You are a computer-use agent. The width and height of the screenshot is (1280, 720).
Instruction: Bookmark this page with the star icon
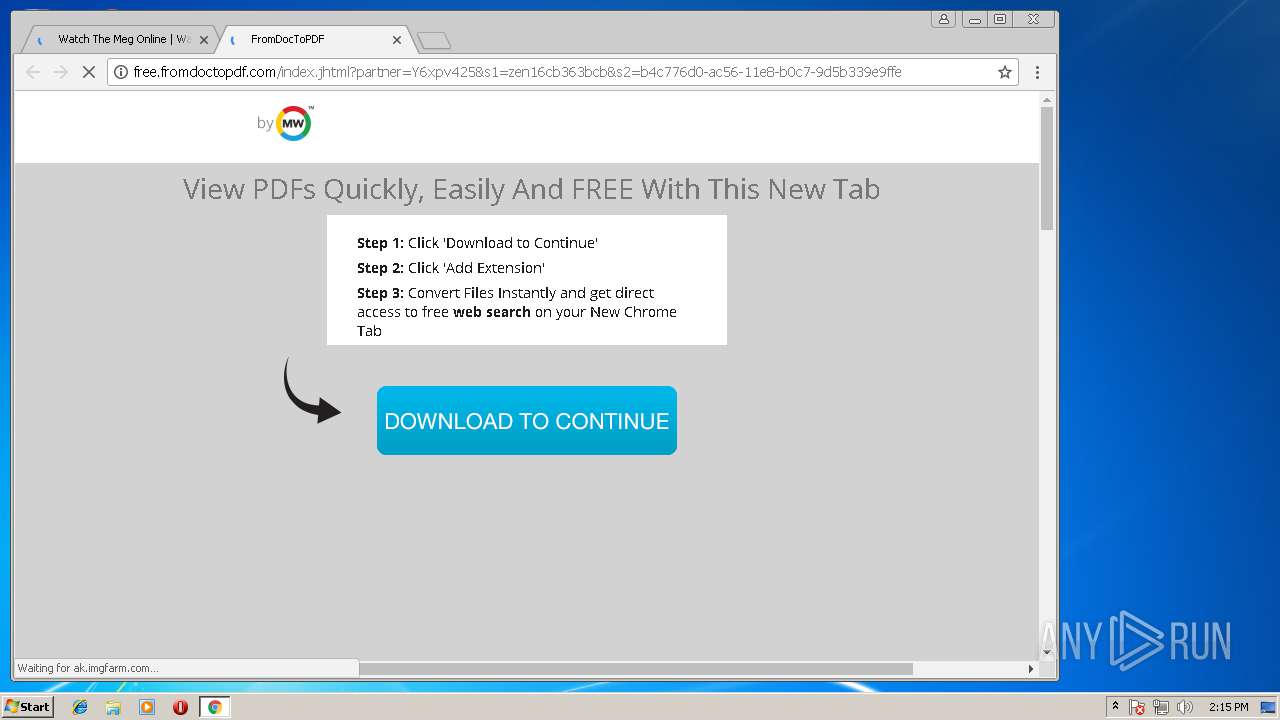click(x=1005, y=72)
